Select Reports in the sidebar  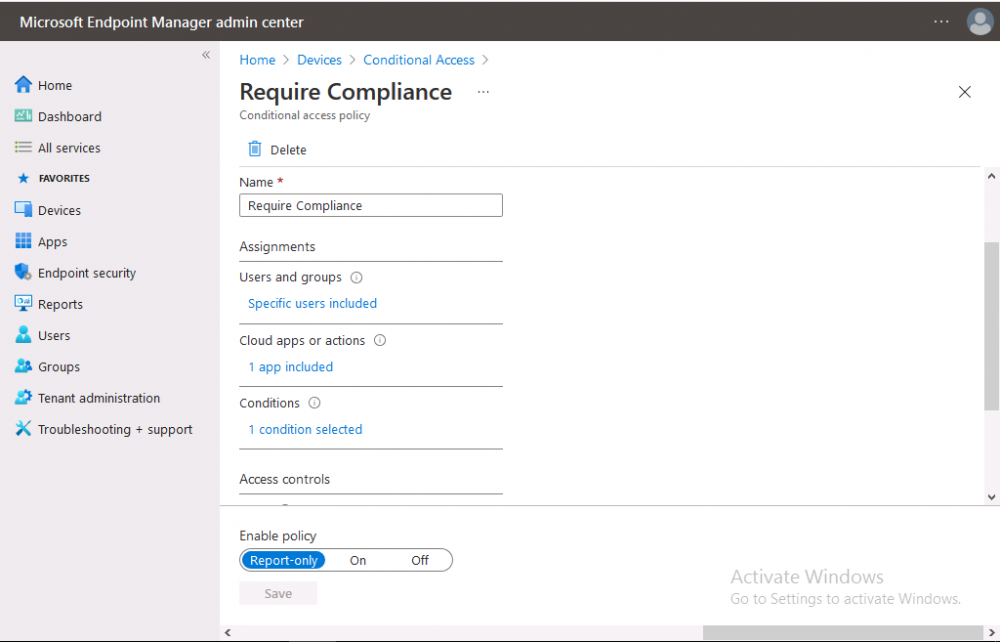60,304
